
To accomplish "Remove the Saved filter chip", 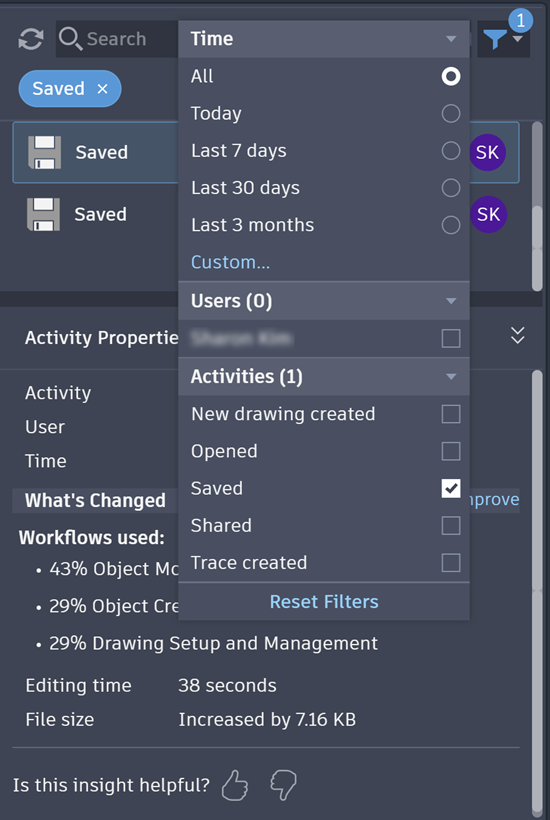I will pyautogui.click(x=102, y=89).
